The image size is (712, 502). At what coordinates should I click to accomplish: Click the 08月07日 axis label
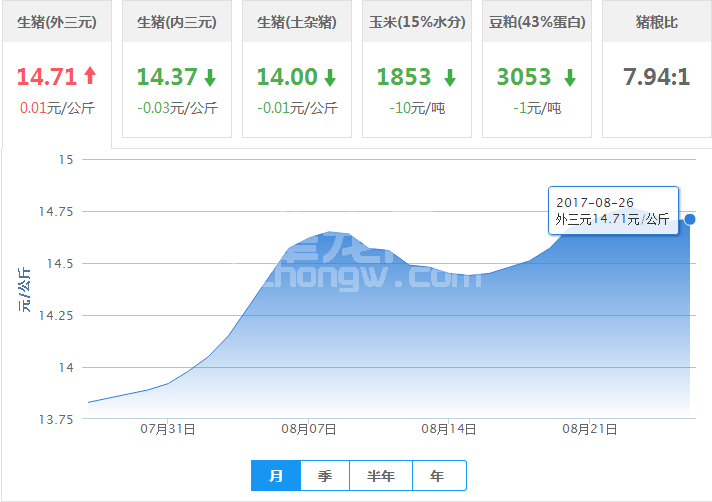[309, 429]
